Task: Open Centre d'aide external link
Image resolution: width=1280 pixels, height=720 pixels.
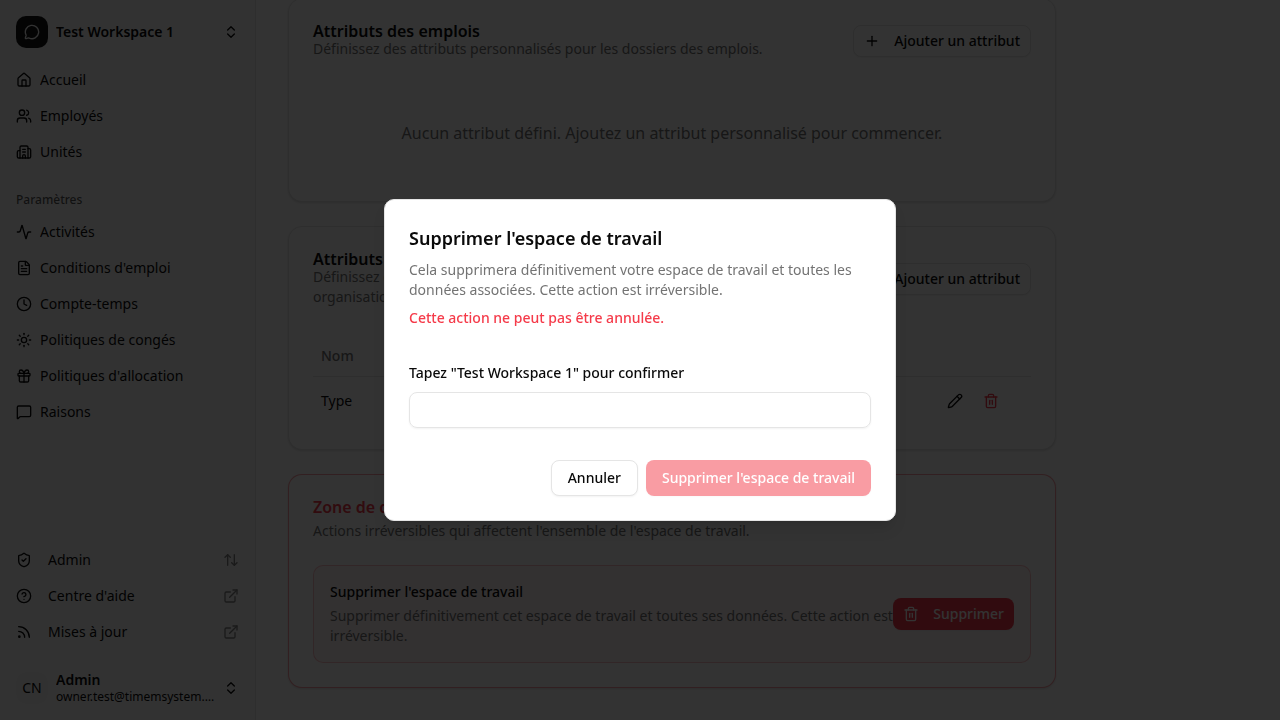Action: pyautogui.click(x=231, y=596)
